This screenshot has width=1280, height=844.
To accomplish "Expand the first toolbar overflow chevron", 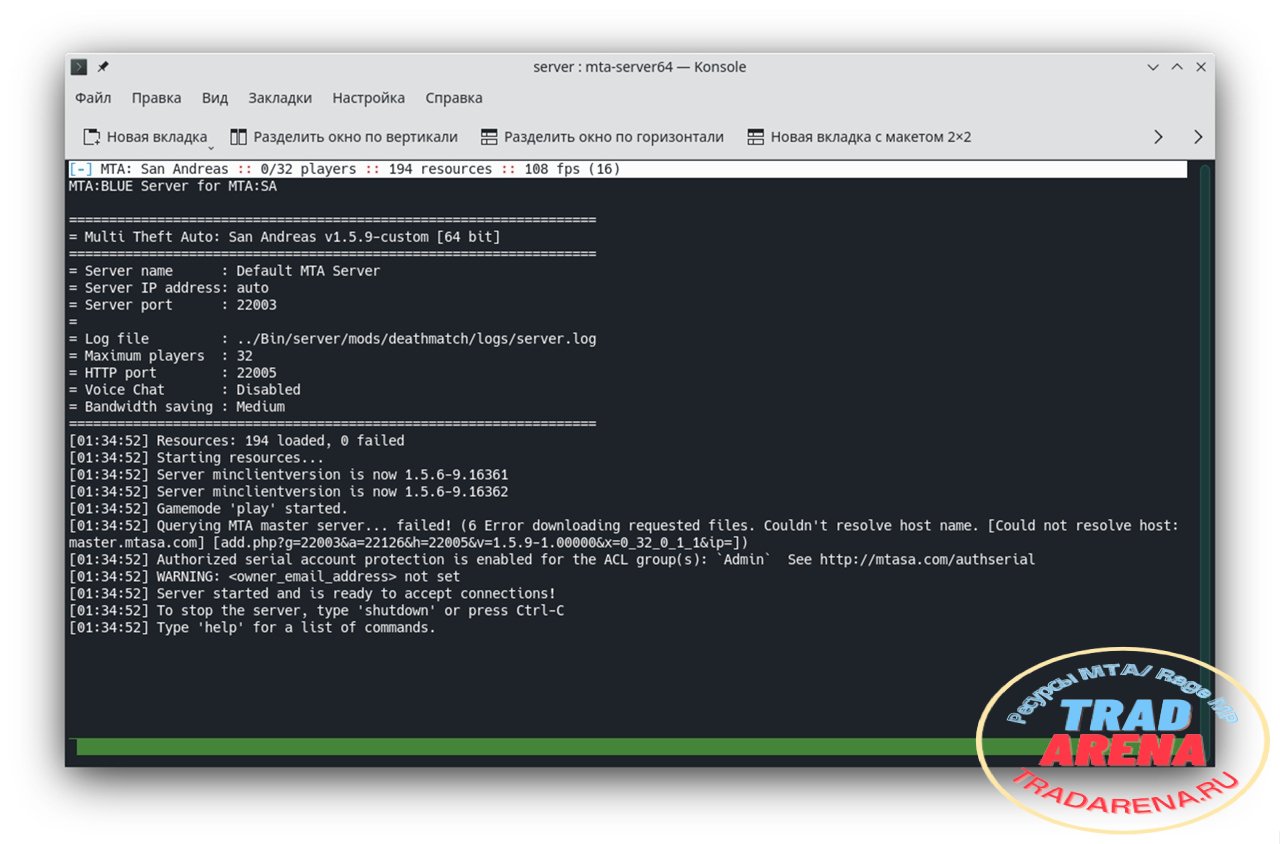I will (1158, 137).
